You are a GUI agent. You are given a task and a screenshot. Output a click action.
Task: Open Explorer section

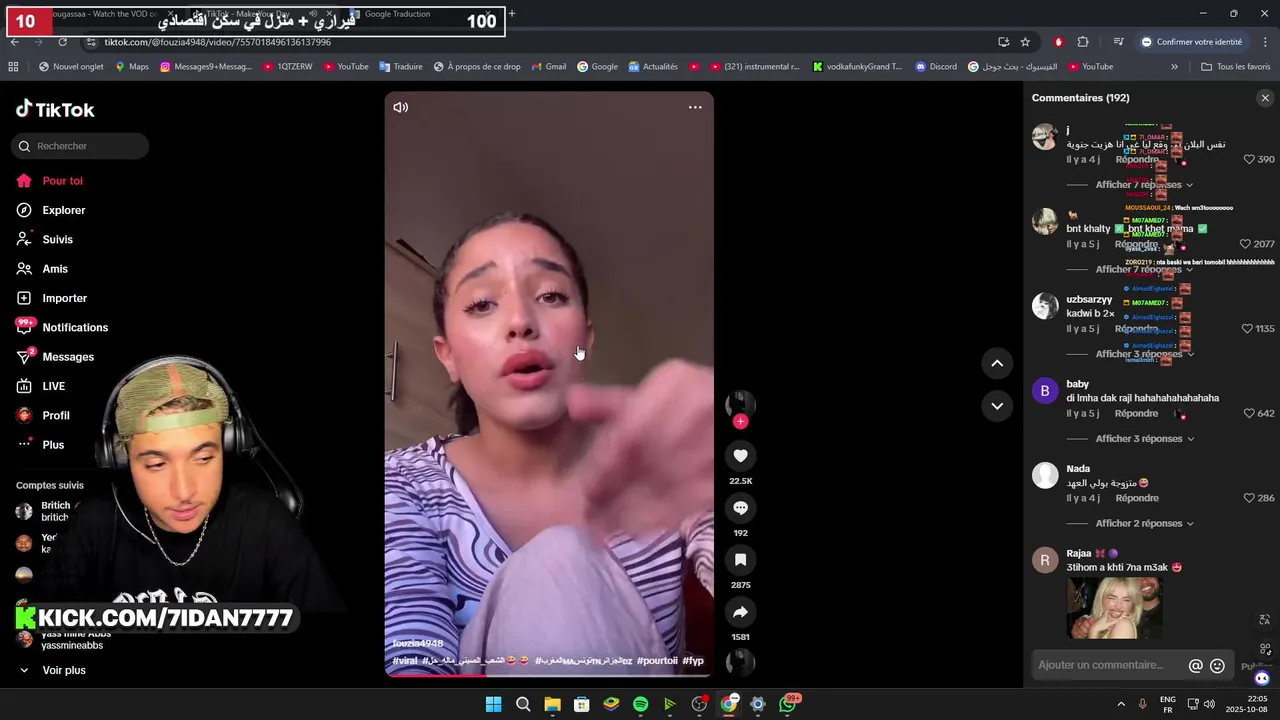point(51,210)
